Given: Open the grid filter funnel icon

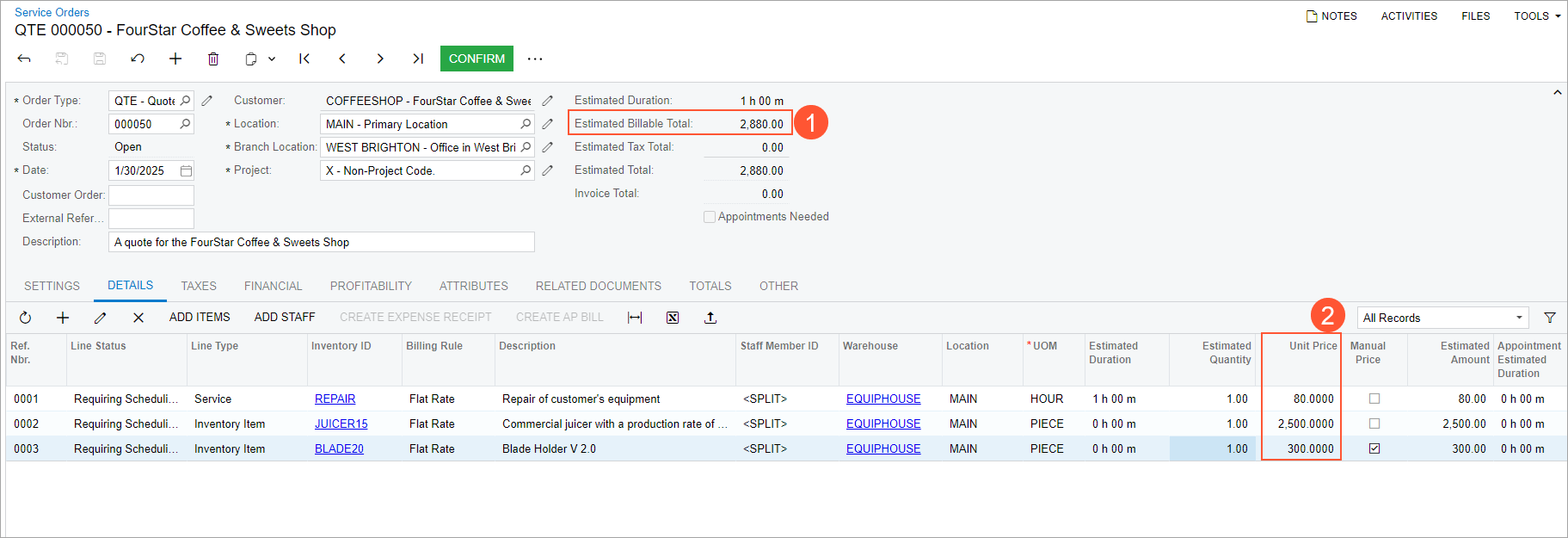Looking at the screenshot, I should (1550, 318).
